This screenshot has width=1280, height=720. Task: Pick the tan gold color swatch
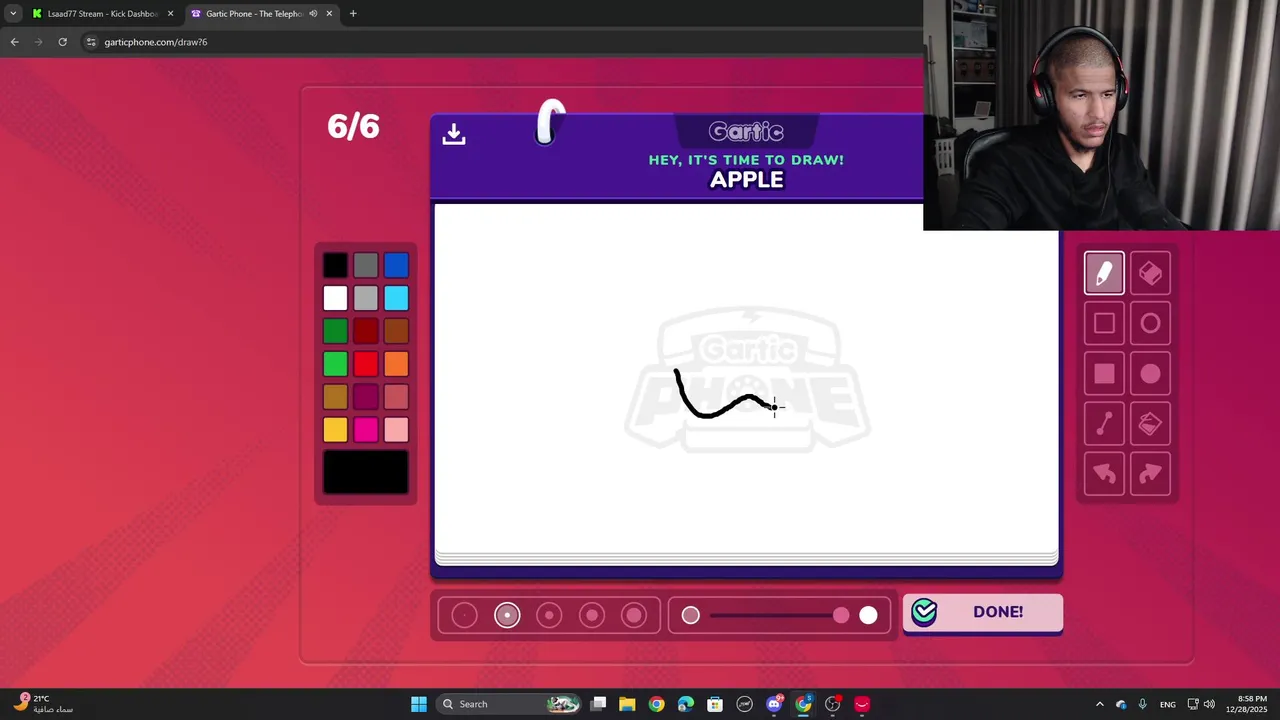click(x=335, y=397)
